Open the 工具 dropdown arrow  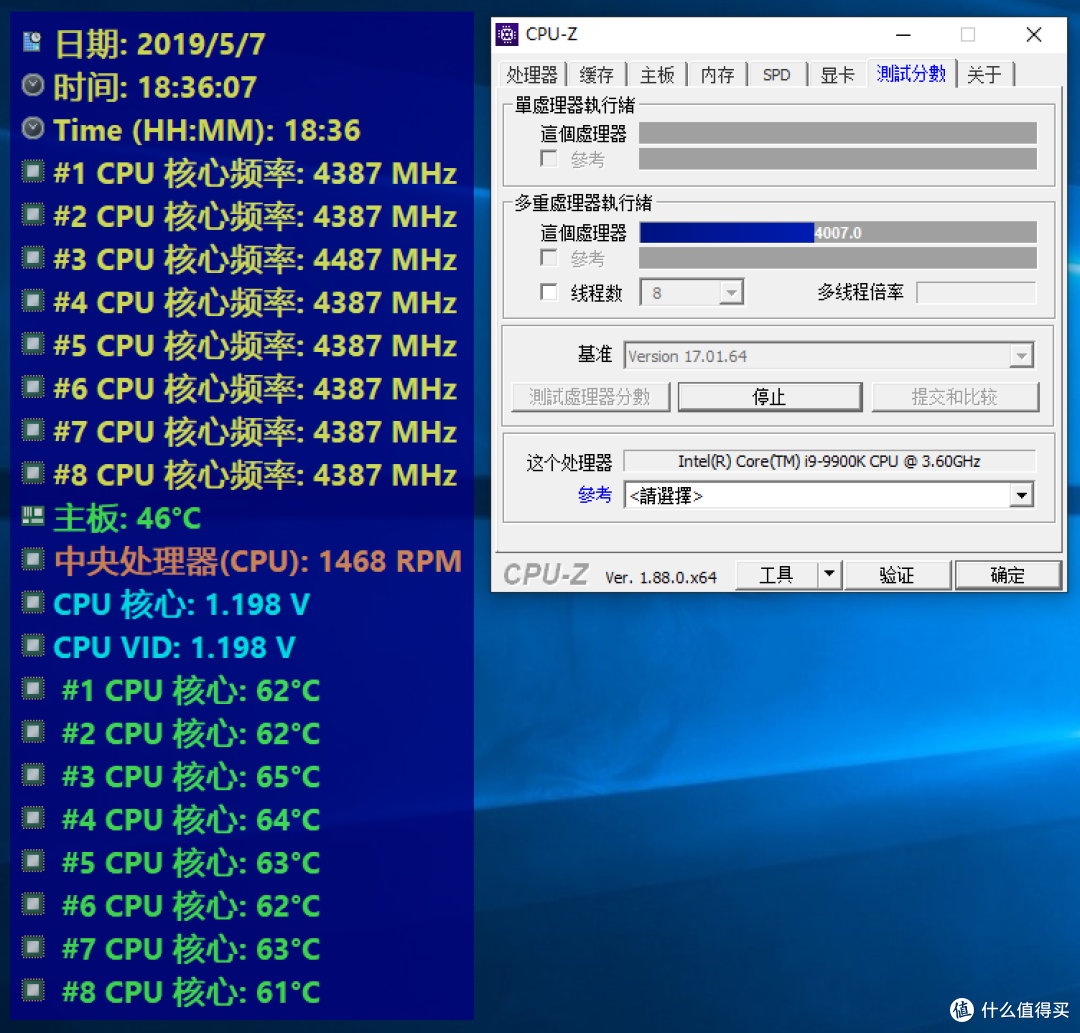click(x=829, y=574)
